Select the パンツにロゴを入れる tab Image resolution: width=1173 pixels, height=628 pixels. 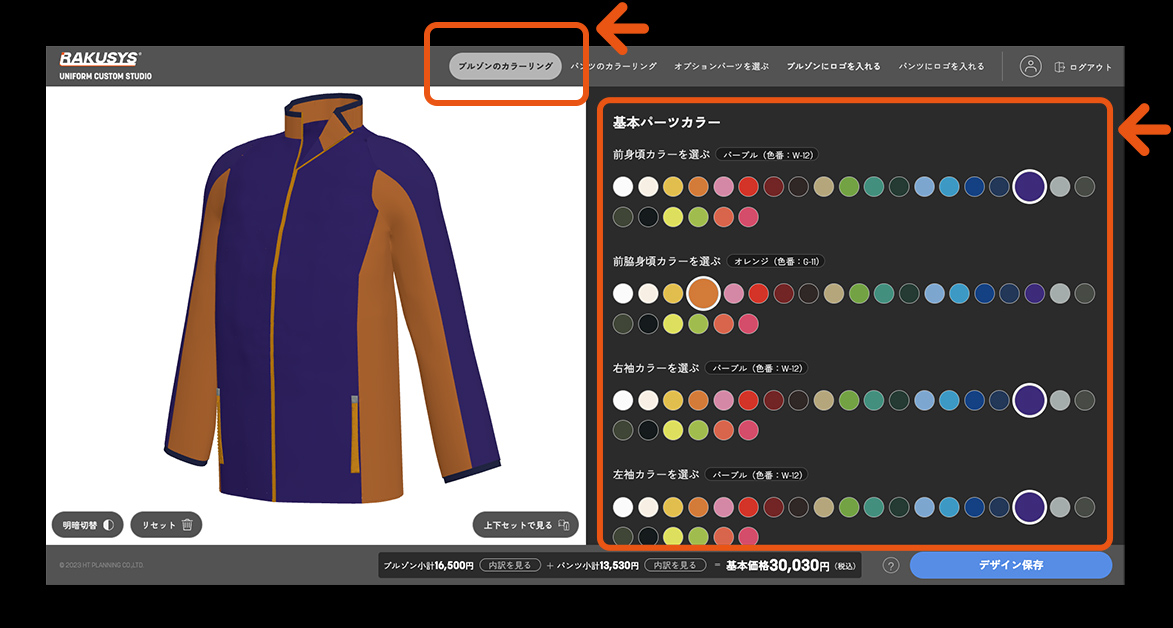[x=941, y=66]
